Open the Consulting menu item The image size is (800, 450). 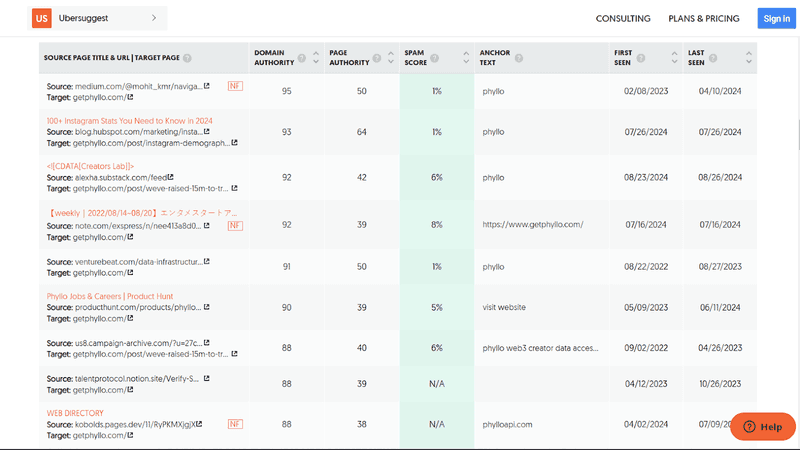(623, 18)
